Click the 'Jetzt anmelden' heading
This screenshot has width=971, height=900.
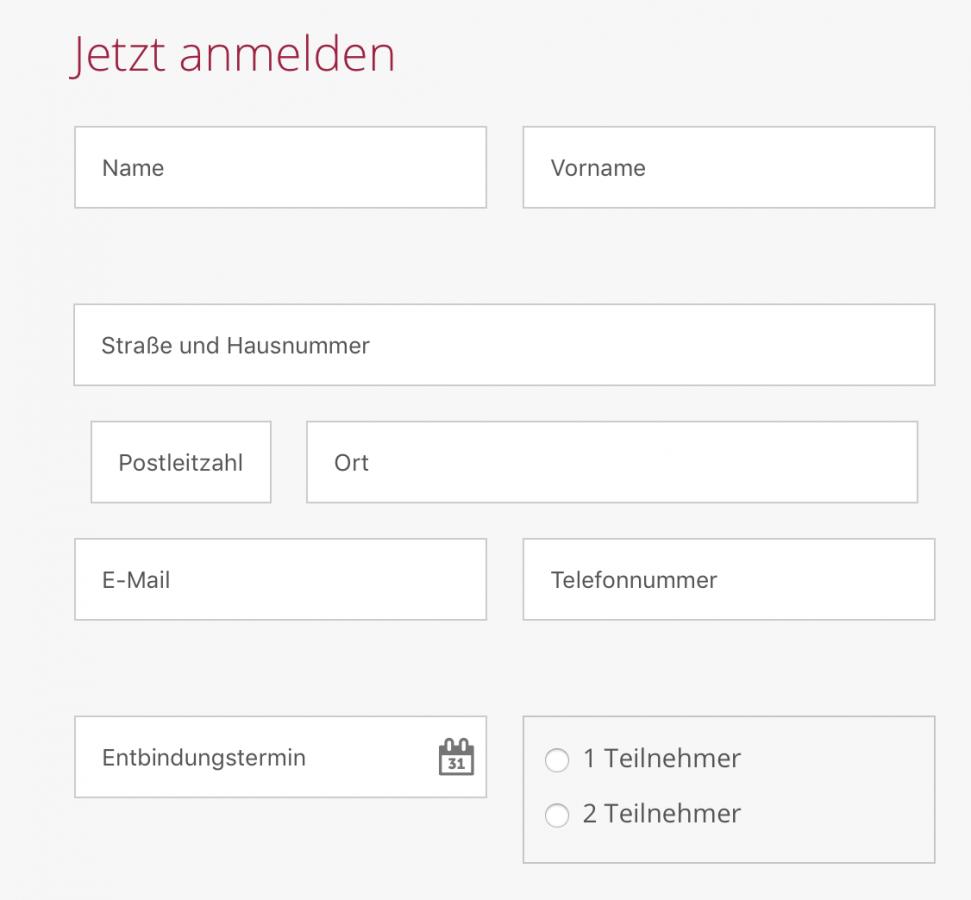(233, 54)
